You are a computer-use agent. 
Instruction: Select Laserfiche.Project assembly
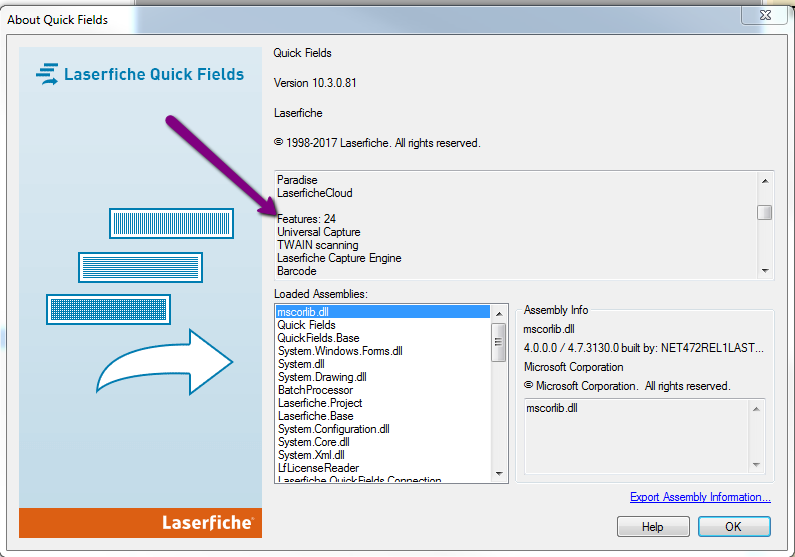pyautogui.click(x=383, y=403)
